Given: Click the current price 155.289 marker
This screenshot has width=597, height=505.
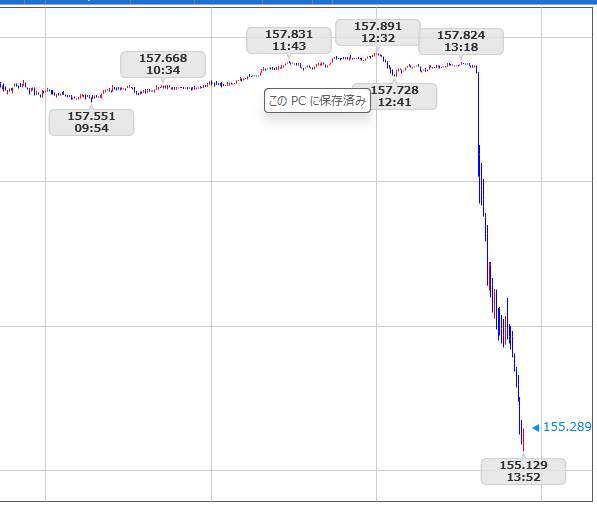Looking at the screenshot, I should (x=562, y=427).
